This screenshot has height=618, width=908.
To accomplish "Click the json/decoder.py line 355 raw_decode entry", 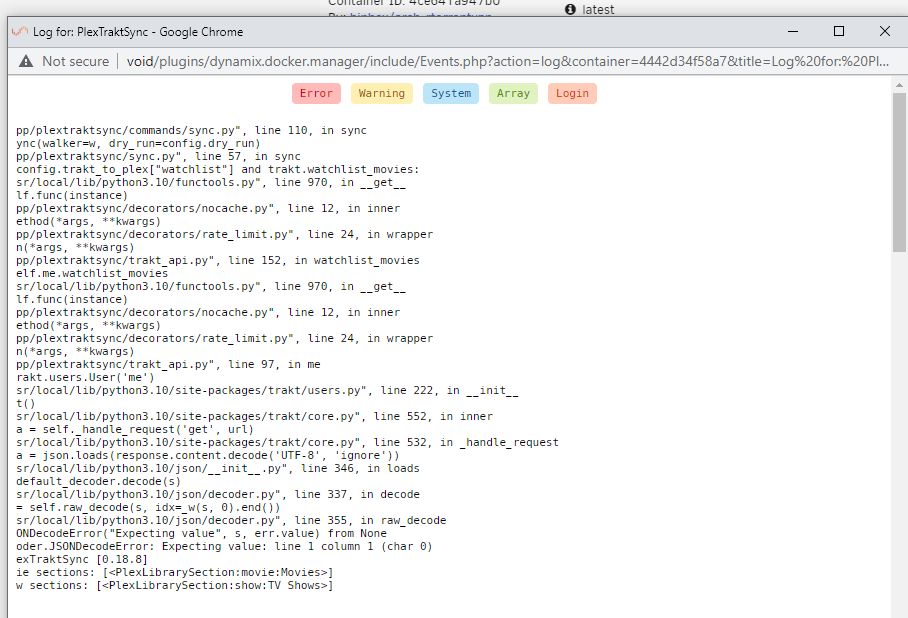I will [231, 520].
